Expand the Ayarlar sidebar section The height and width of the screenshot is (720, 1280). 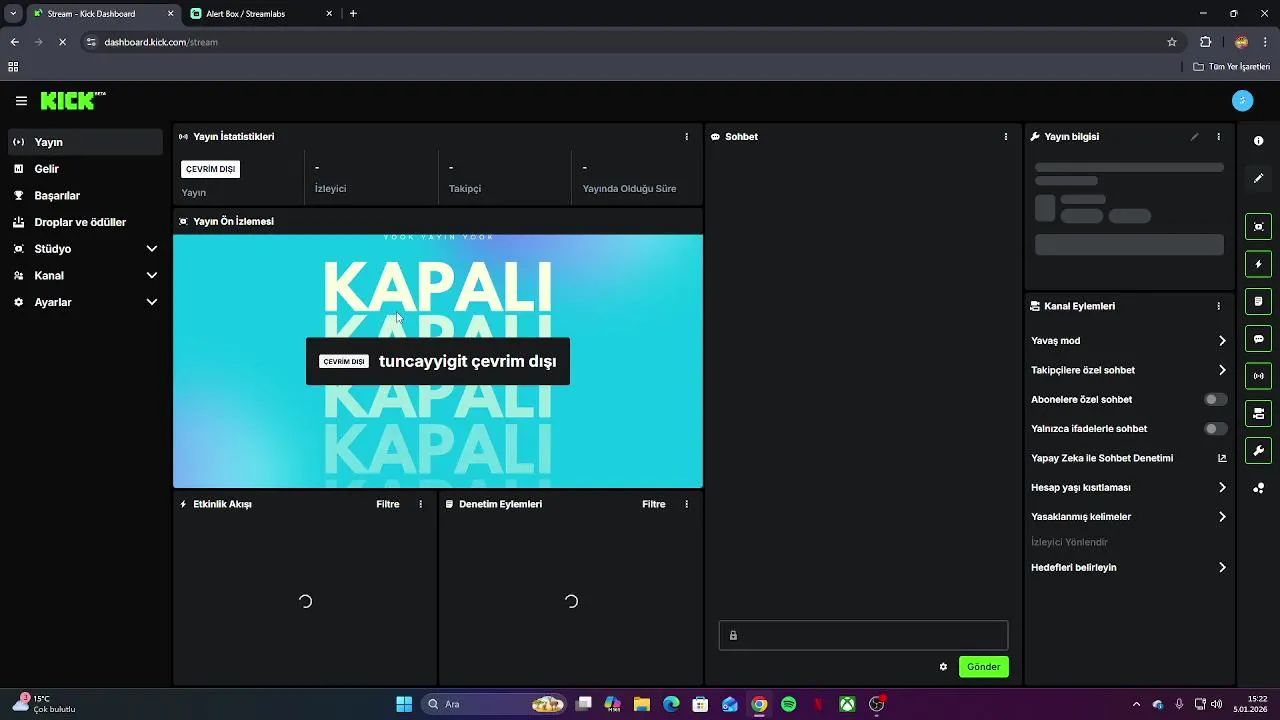[85, 302]
